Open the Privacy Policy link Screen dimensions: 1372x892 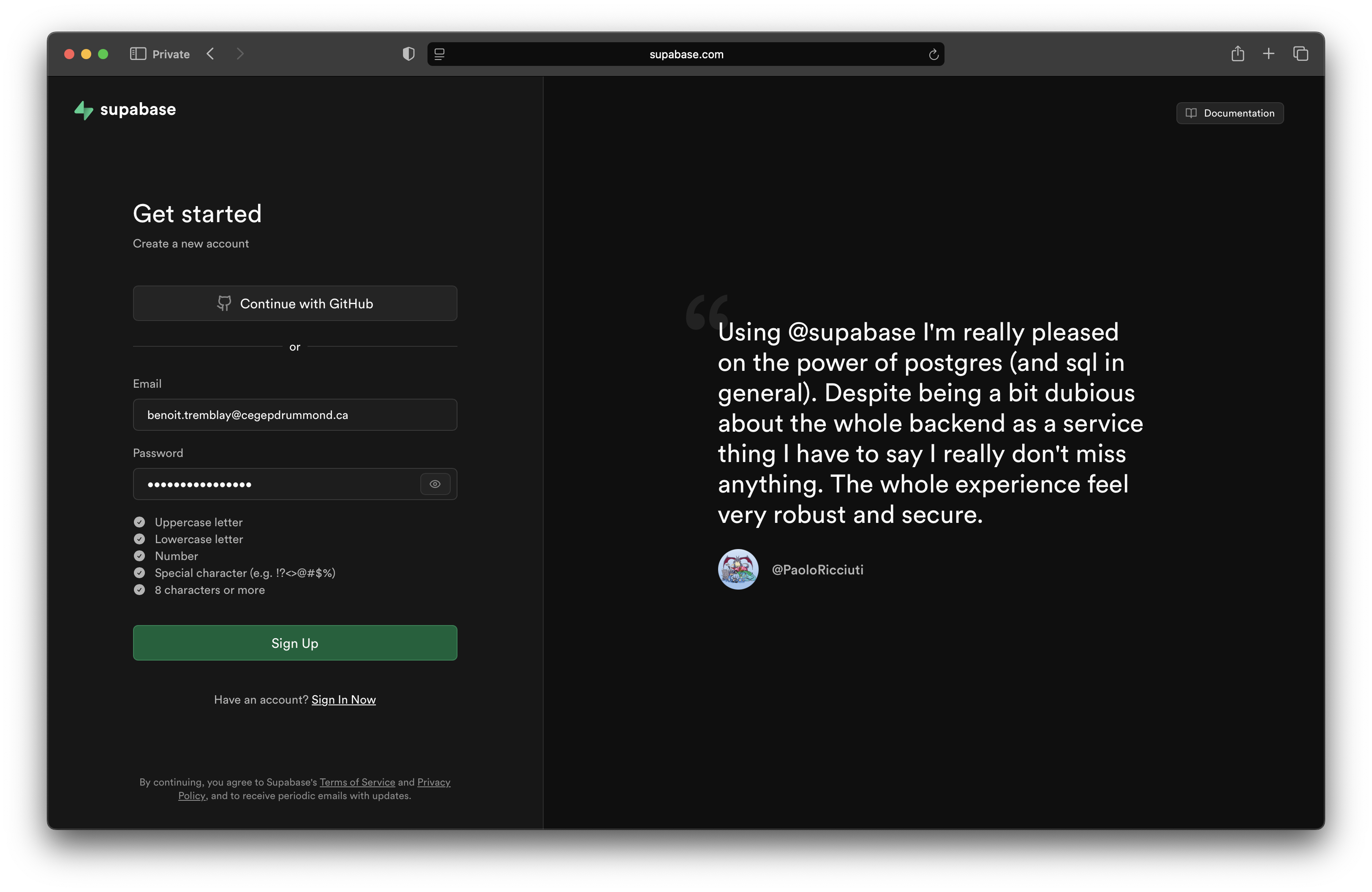433,782
